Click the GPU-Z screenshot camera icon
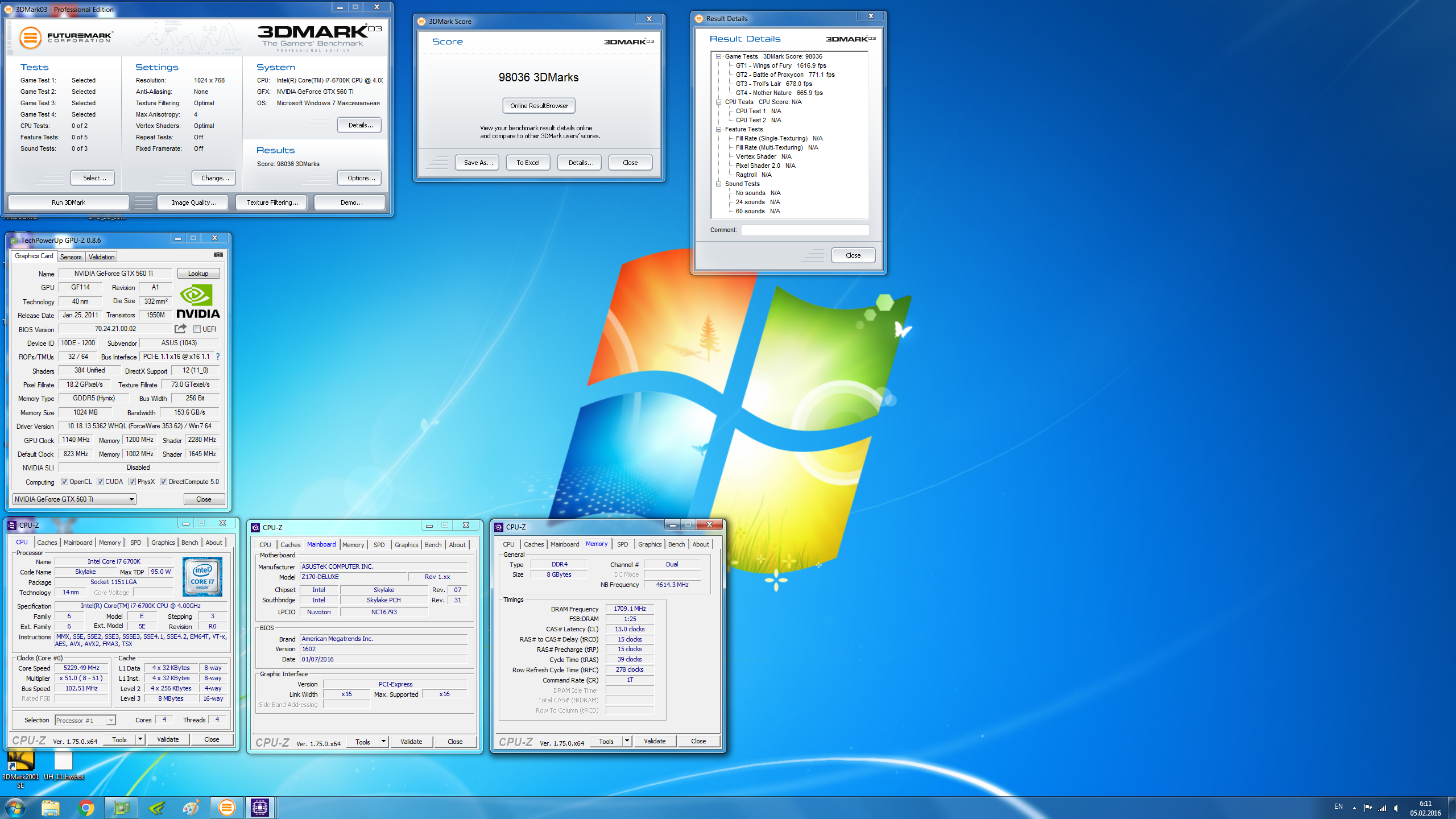This screenshot has height=819, width=1456. [x=218, y=255]
